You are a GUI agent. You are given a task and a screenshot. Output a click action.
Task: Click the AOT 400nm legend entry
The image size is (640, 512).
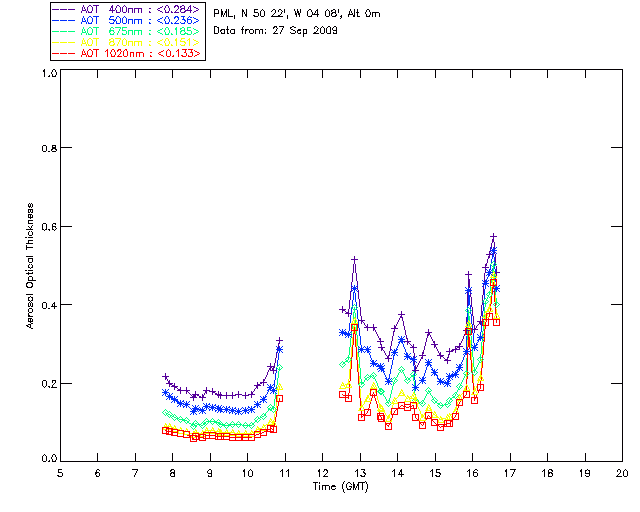tap(127, 9)
